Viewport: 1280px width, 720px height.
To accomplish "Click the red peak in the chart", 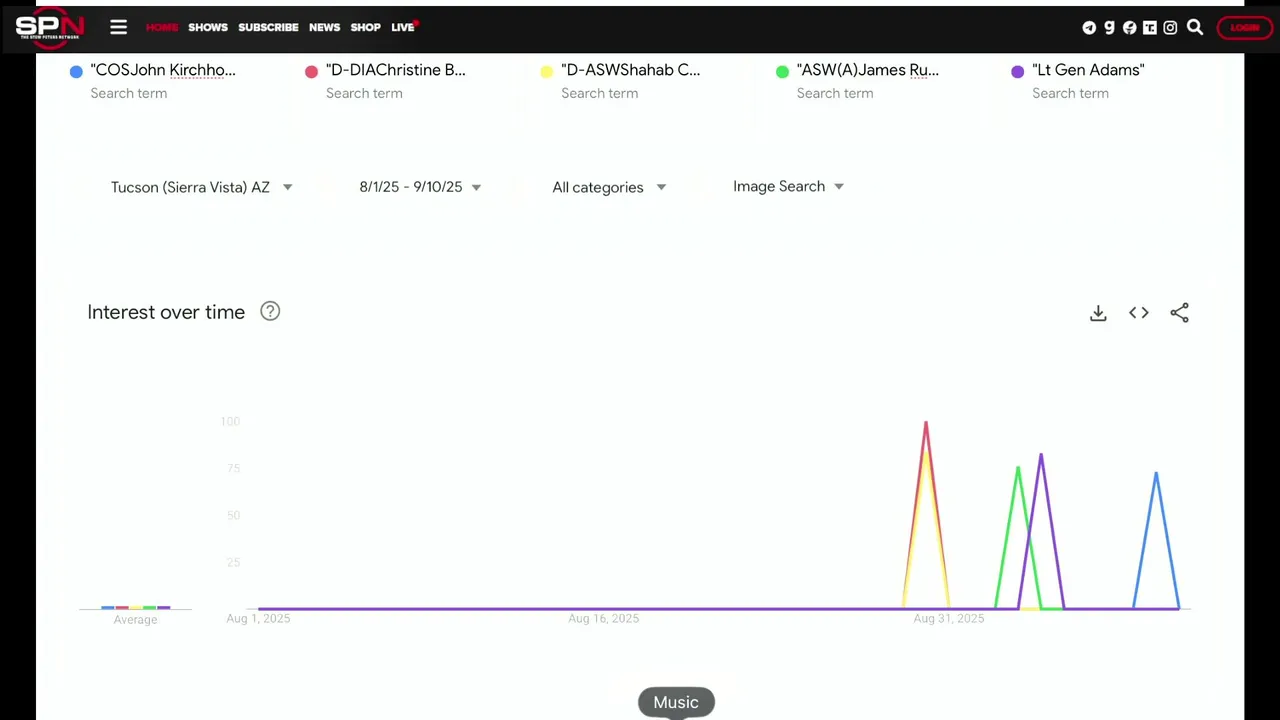I will (926, 425).
